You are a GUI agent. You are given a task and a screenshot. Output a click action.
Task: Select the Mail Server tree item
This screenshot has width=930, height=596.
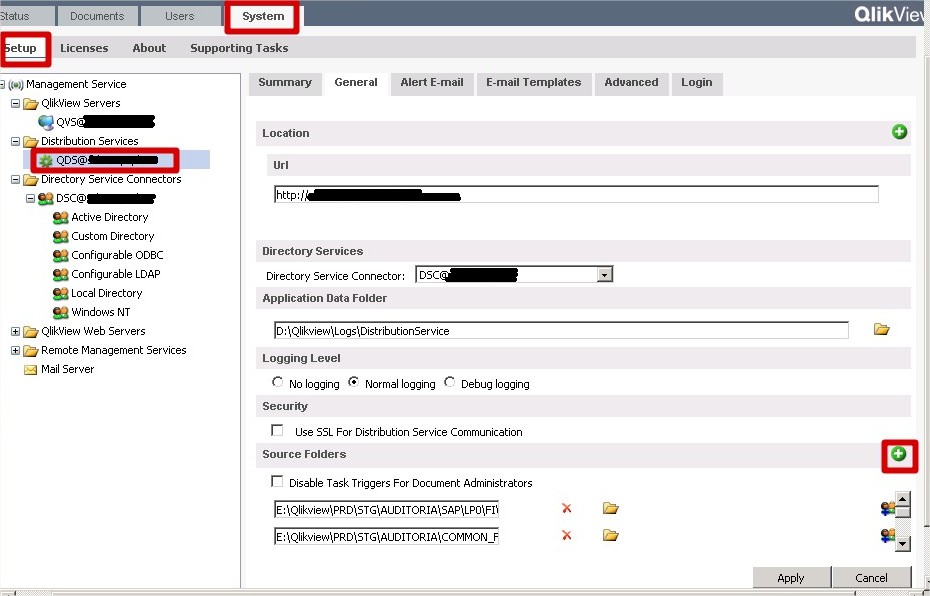(x=68, y=369)
